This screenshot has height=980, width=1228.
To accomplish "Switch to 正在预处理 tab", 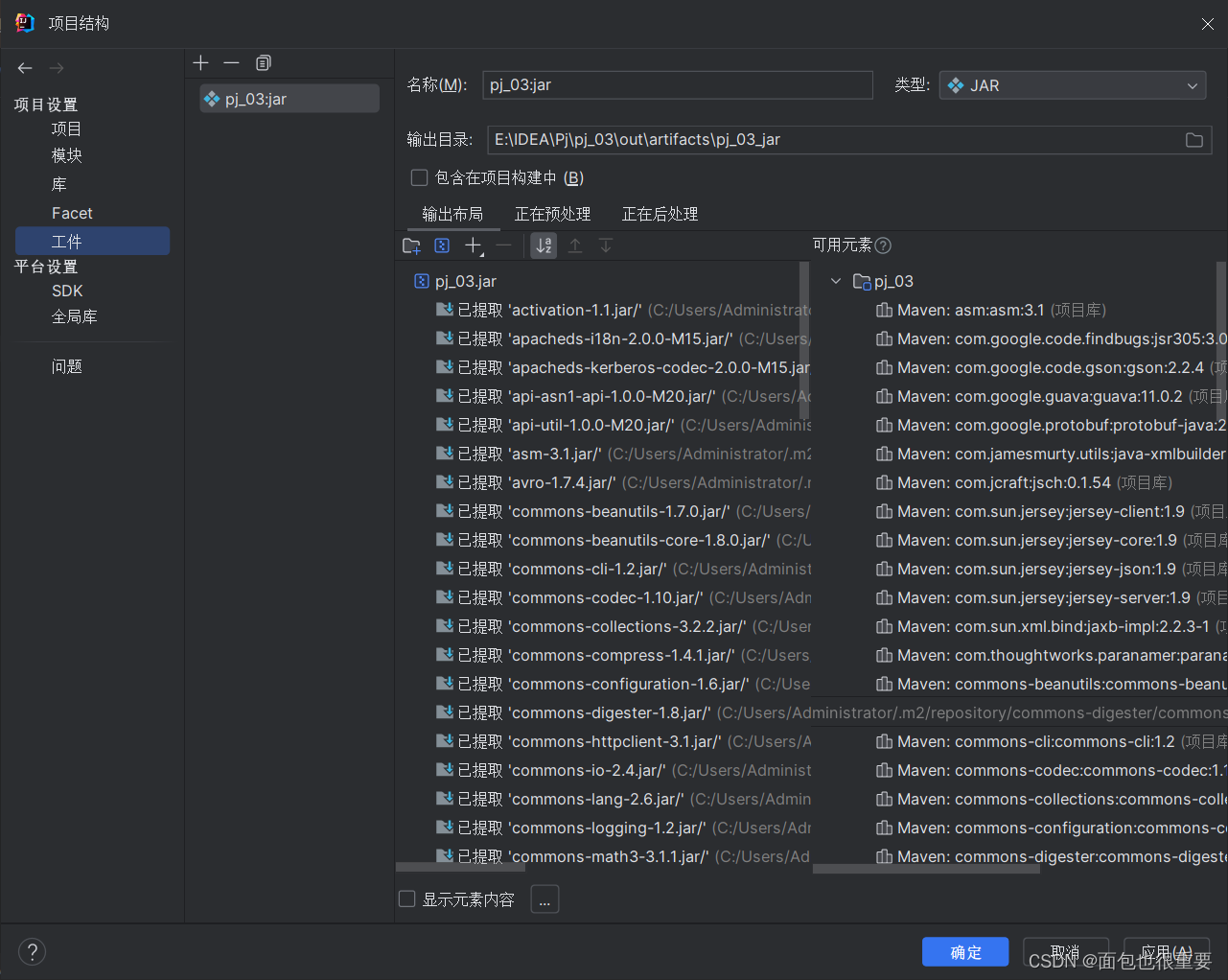I will (553, 214).
